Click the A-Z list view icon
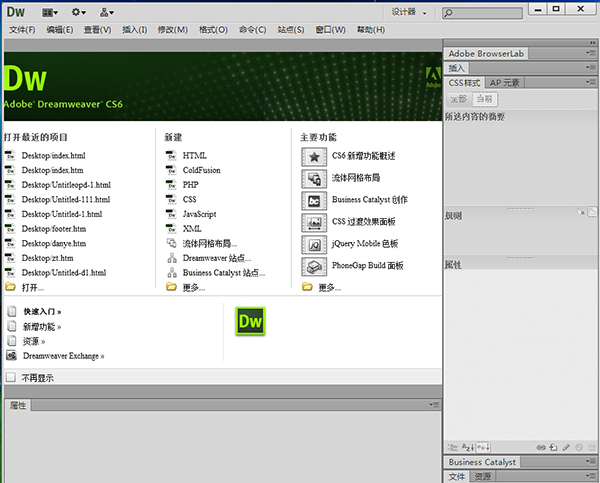The image size is (600, 483). click(x=467, y=447)
